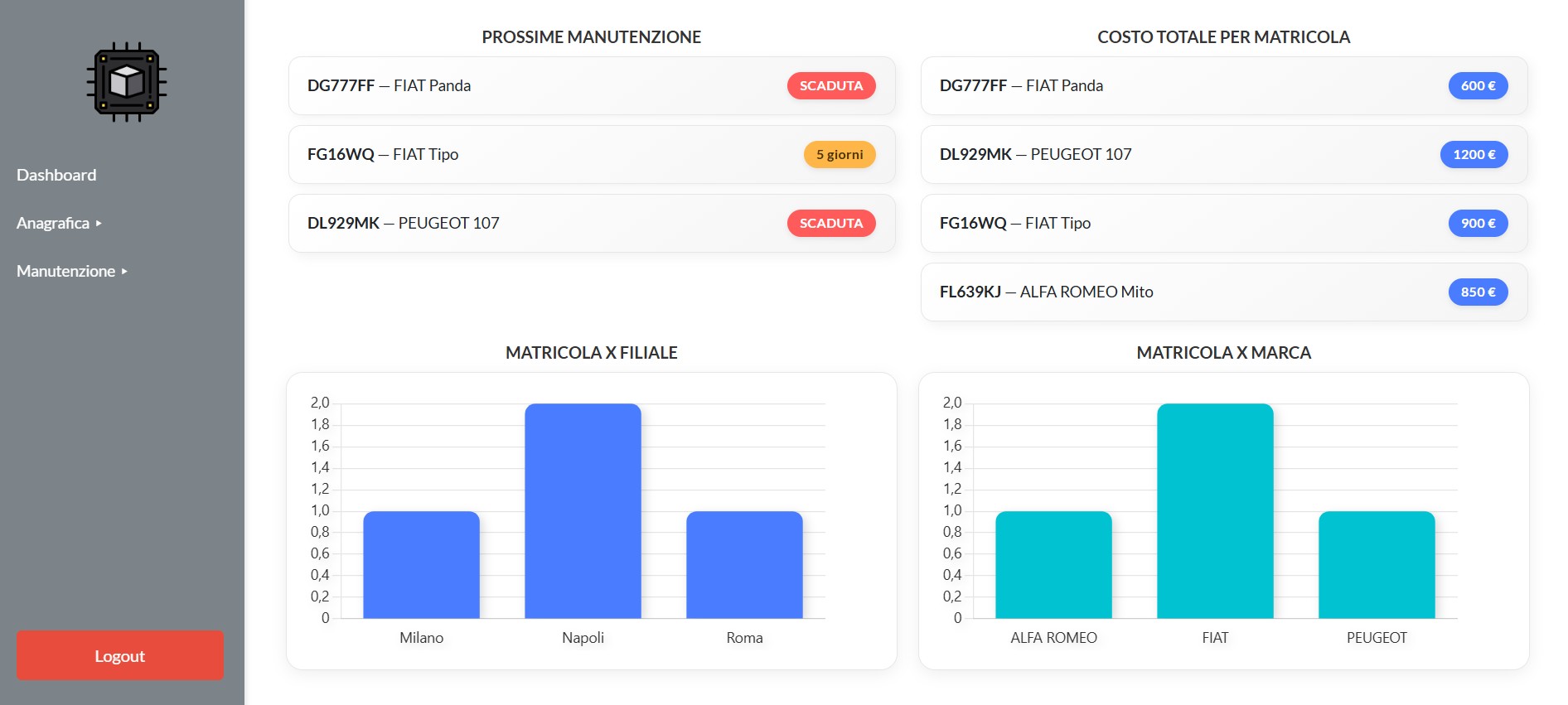The height and width of the screenshot is (705, 1568).
Task: Click SCADUTA badge for DG777FF FIAT Panda
Action: 830,85
